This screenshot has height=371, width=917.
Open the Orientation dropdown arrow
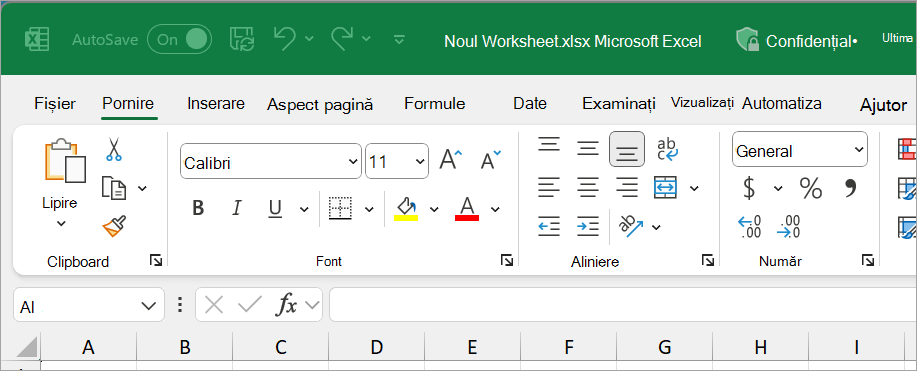(x=656, y=227)
